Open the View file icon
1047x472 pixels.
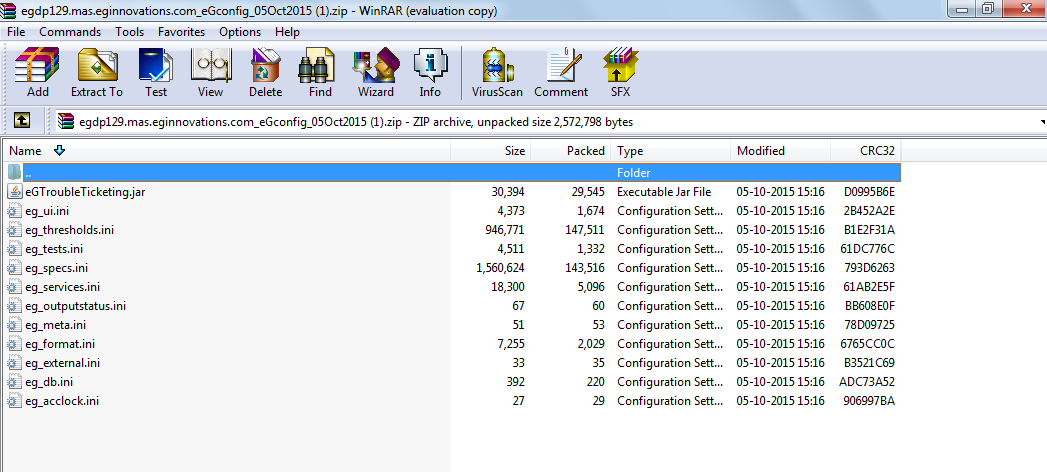click(x=210, y=65)
